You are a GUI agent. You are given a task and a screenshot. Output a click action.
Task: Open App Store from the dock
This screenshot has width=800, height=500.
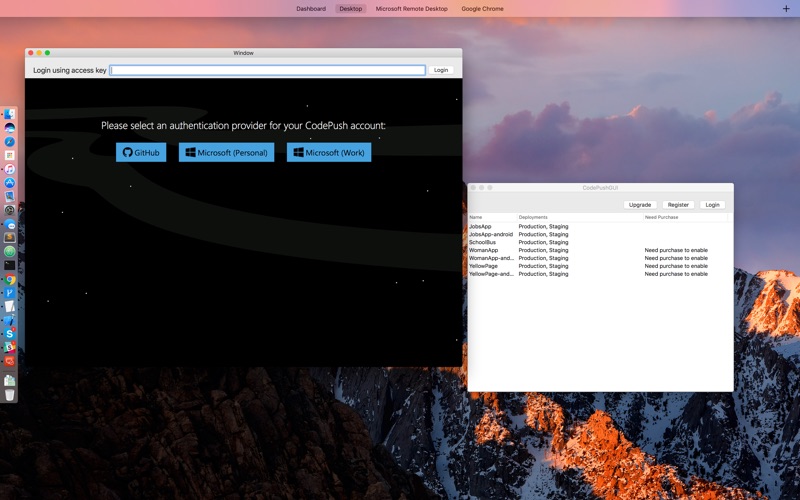[x=10, y=182]
